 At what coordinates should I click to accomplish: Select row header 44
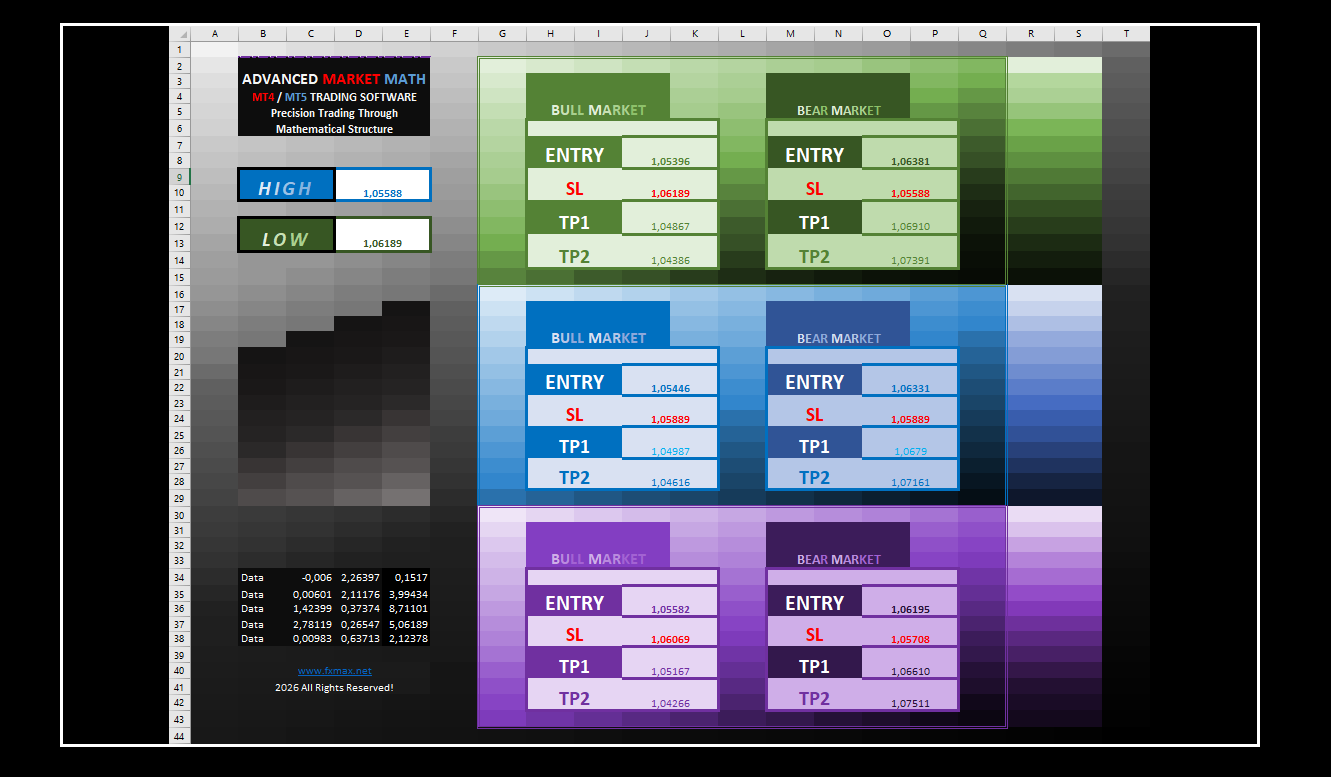(179, 737)
